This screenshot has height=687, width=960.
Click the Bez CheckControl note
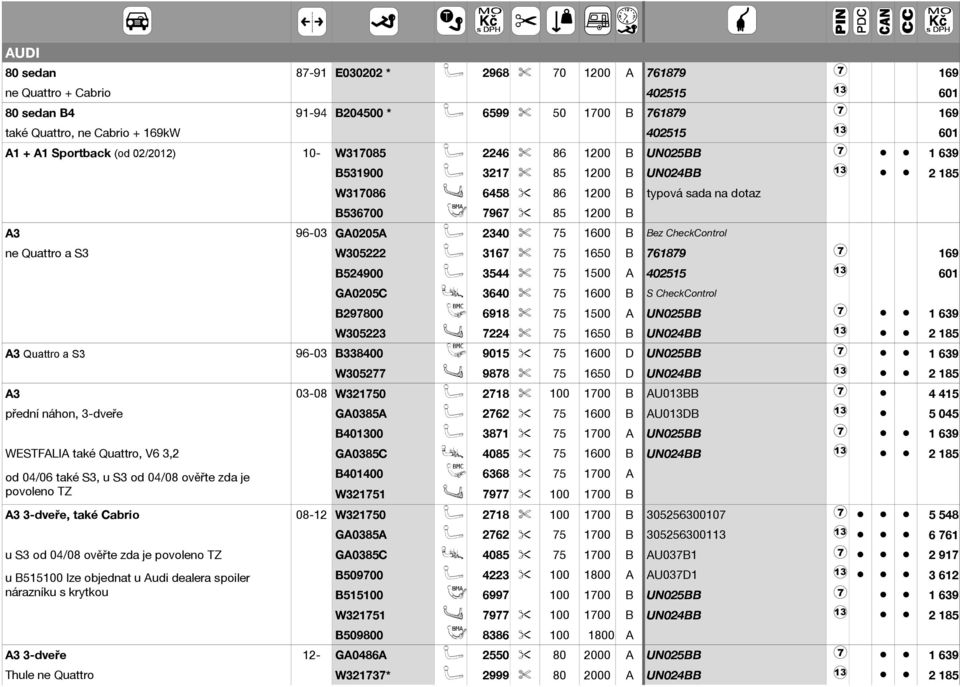pos(686,233)
